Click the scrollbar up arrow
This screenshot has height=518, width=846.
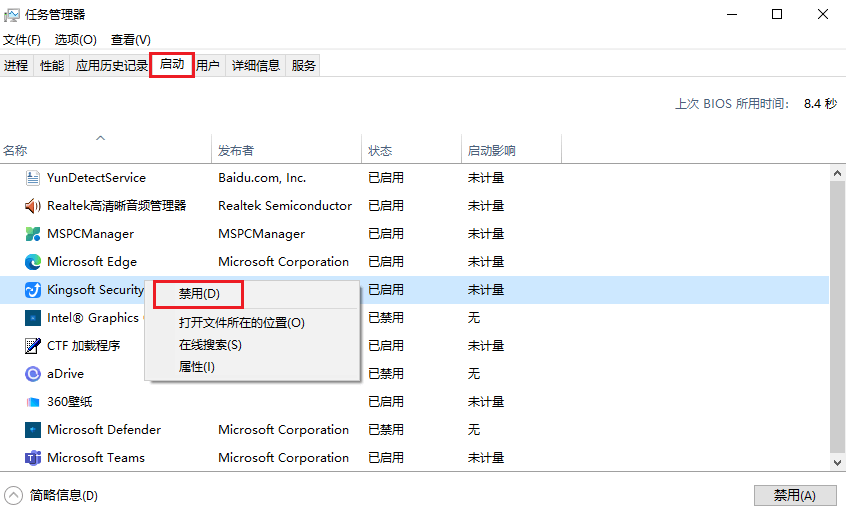(x=837, y=173)
